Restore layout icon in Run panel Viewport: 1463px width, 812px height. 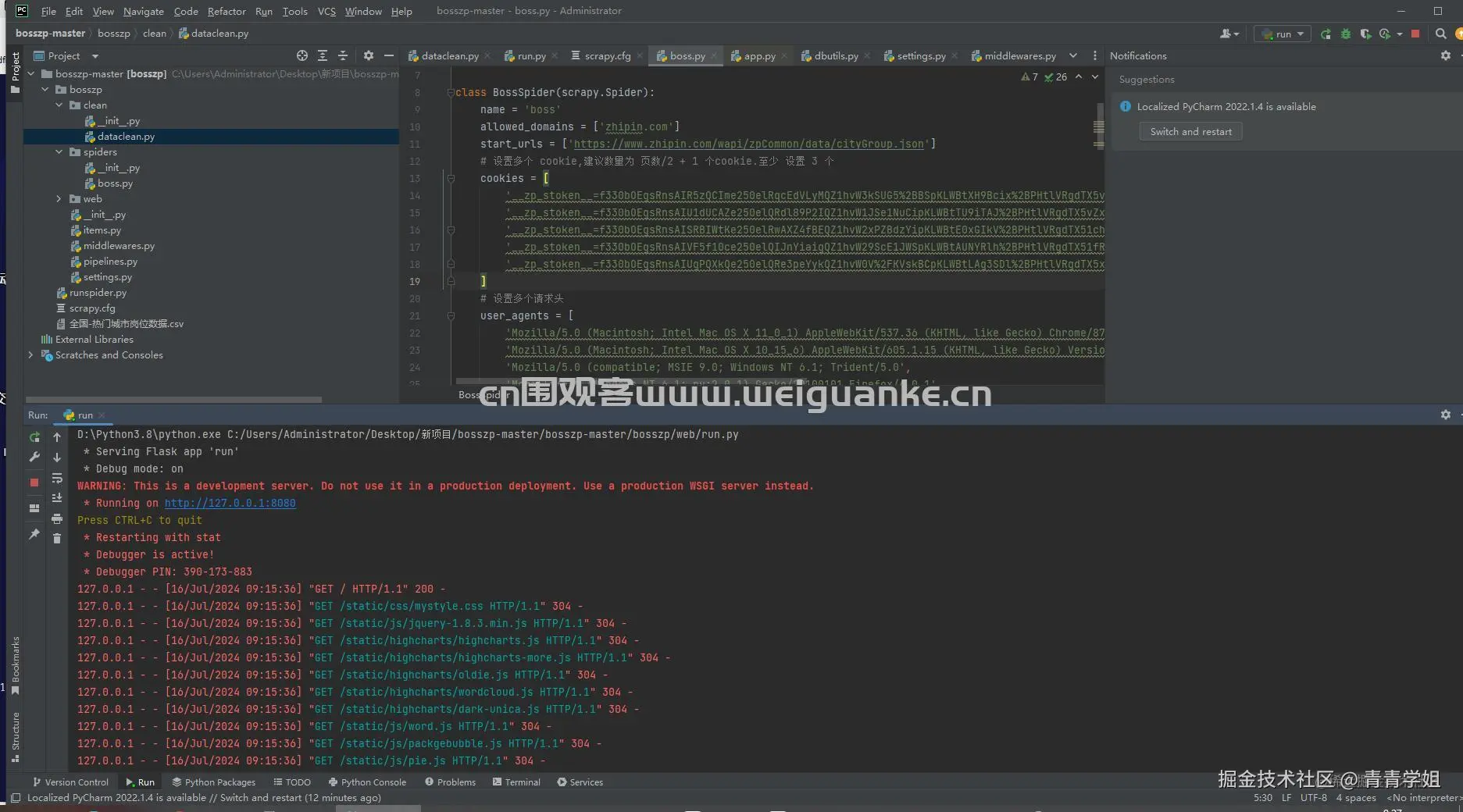(x=34, y=508)
